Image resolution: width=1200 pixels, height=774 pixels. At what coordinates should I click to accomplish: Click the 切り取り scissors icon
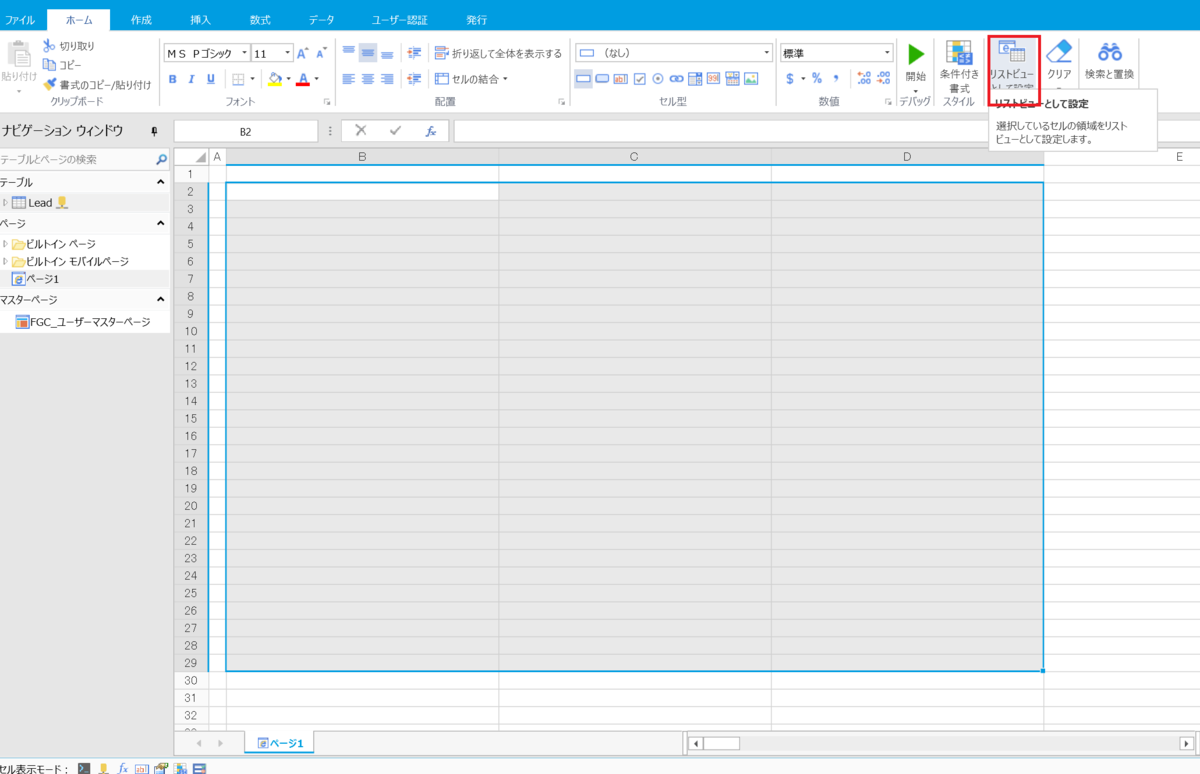48,45
